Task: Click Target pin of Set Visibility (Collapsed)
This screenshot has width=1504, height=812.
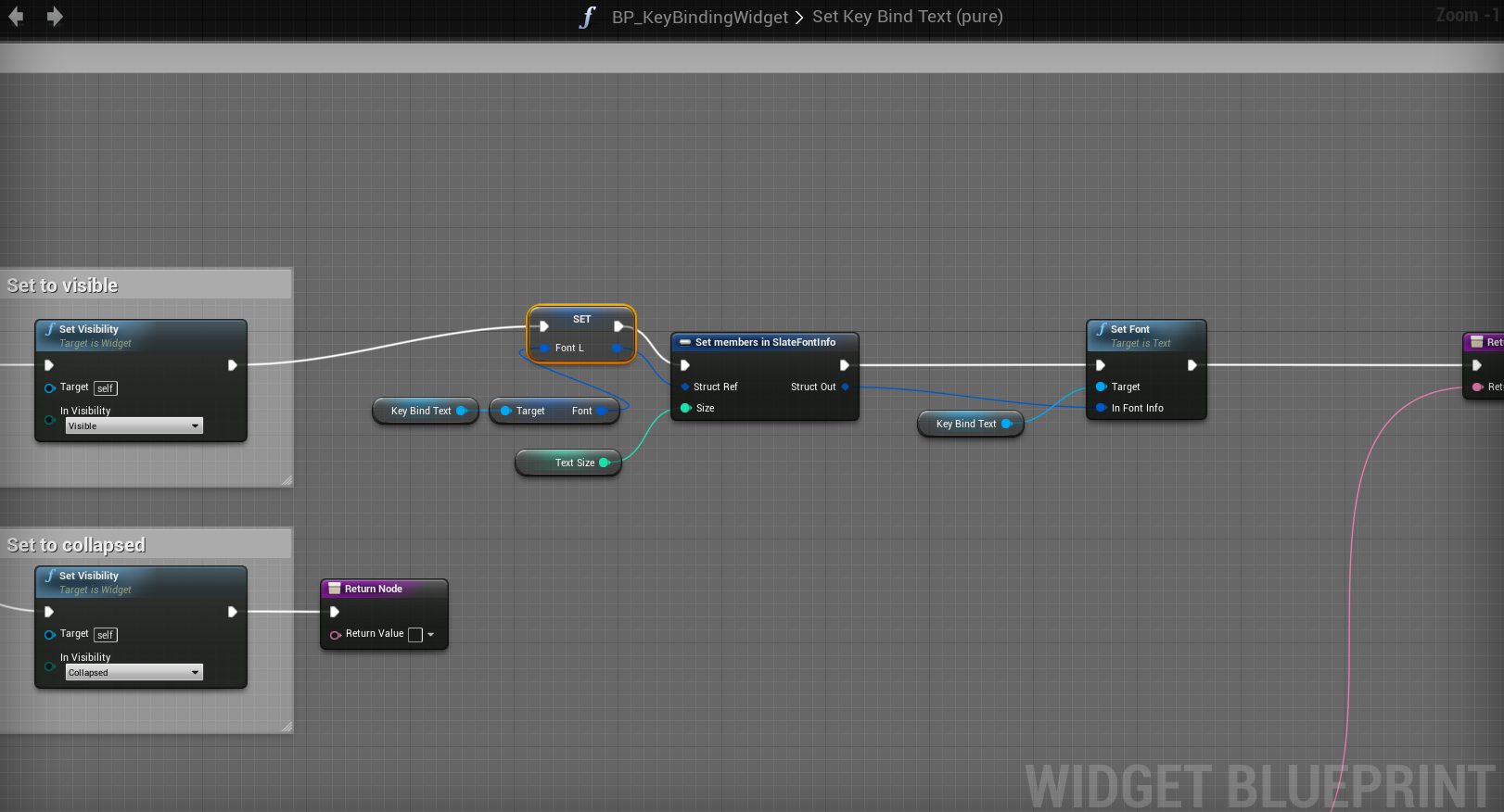Action: (x=50, y=634)
